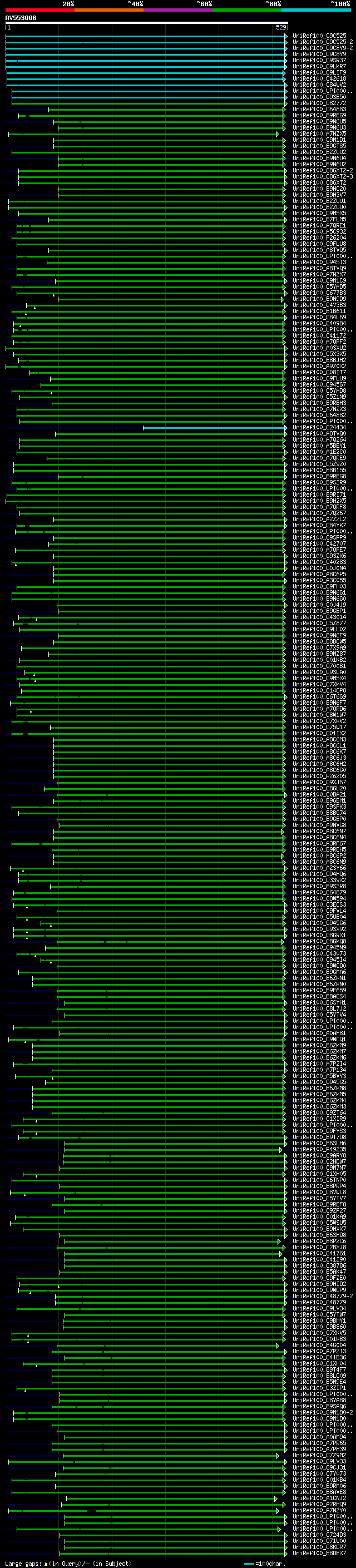
Task: Select the UniRef100_Q9M1D1 label
Action: click(x=319, y=140)
